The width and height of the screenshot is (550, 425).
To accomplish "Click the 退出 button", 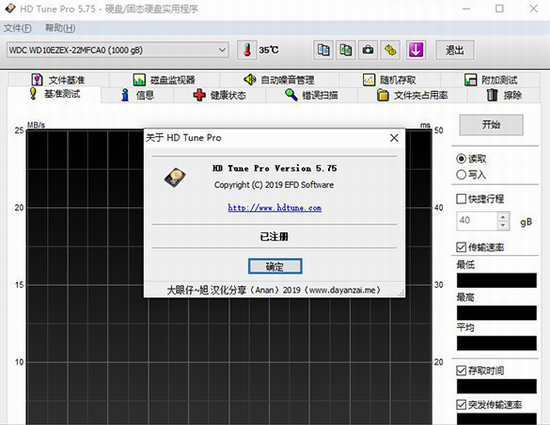I will point(455,50).
